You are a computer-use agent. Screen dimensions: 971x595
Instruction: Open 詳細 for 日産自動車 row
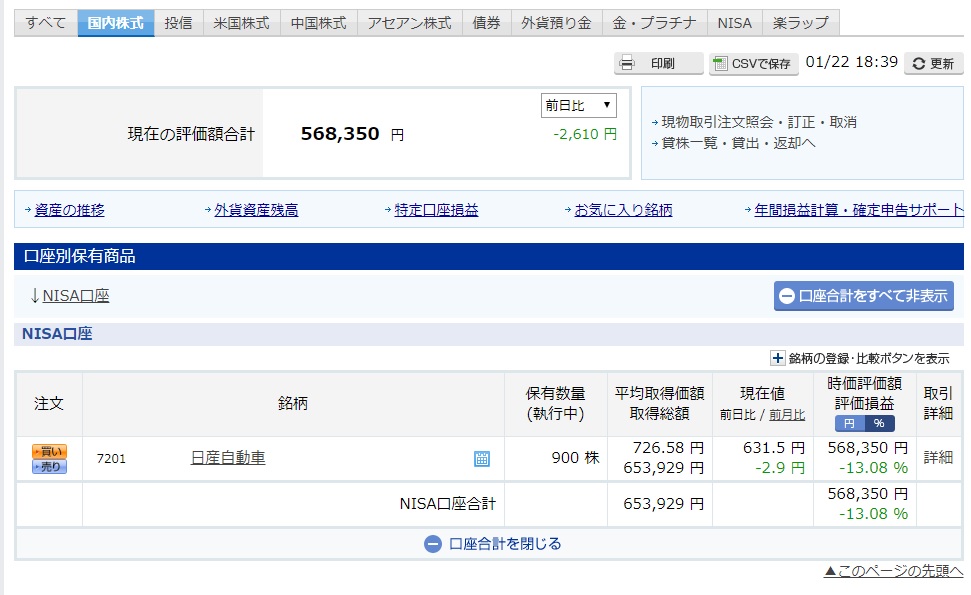tap(938, 458)
